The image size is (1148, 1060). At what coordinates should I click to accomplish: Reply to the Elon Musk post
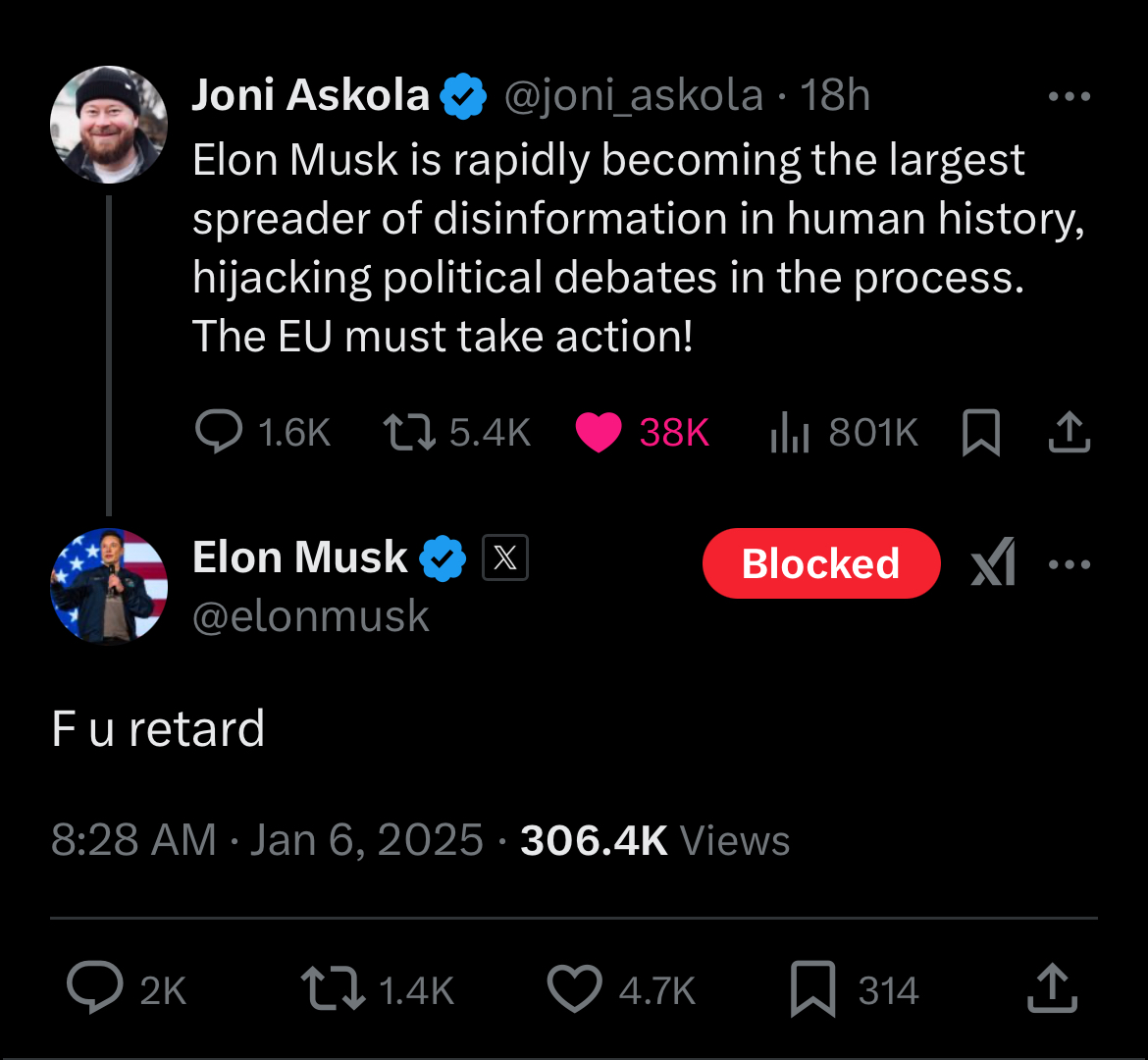pos(95,989)
